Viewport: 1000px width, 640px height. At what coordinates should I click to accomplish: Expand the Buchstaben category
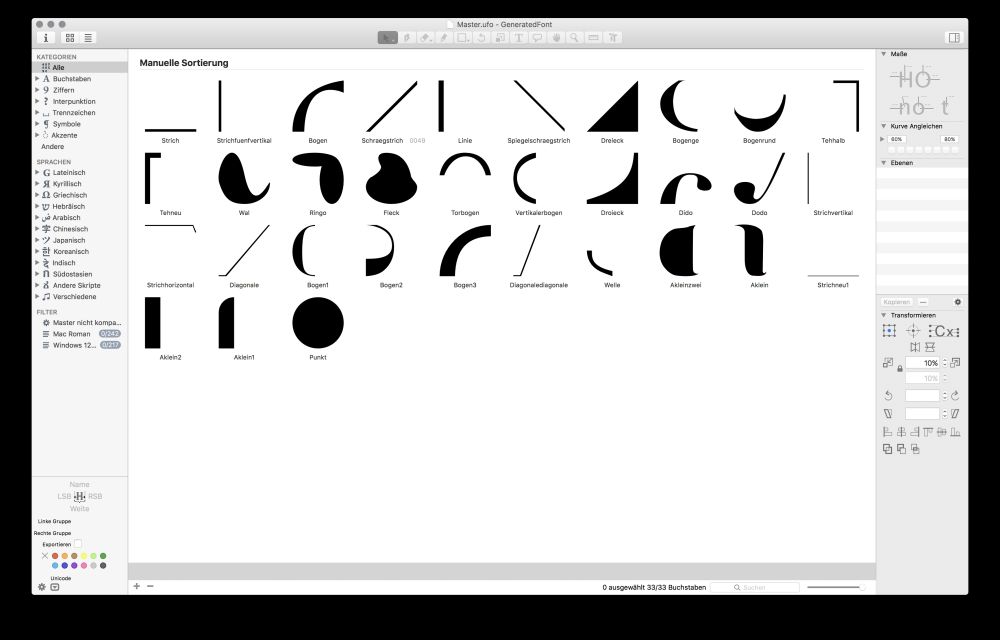[37, 79]
